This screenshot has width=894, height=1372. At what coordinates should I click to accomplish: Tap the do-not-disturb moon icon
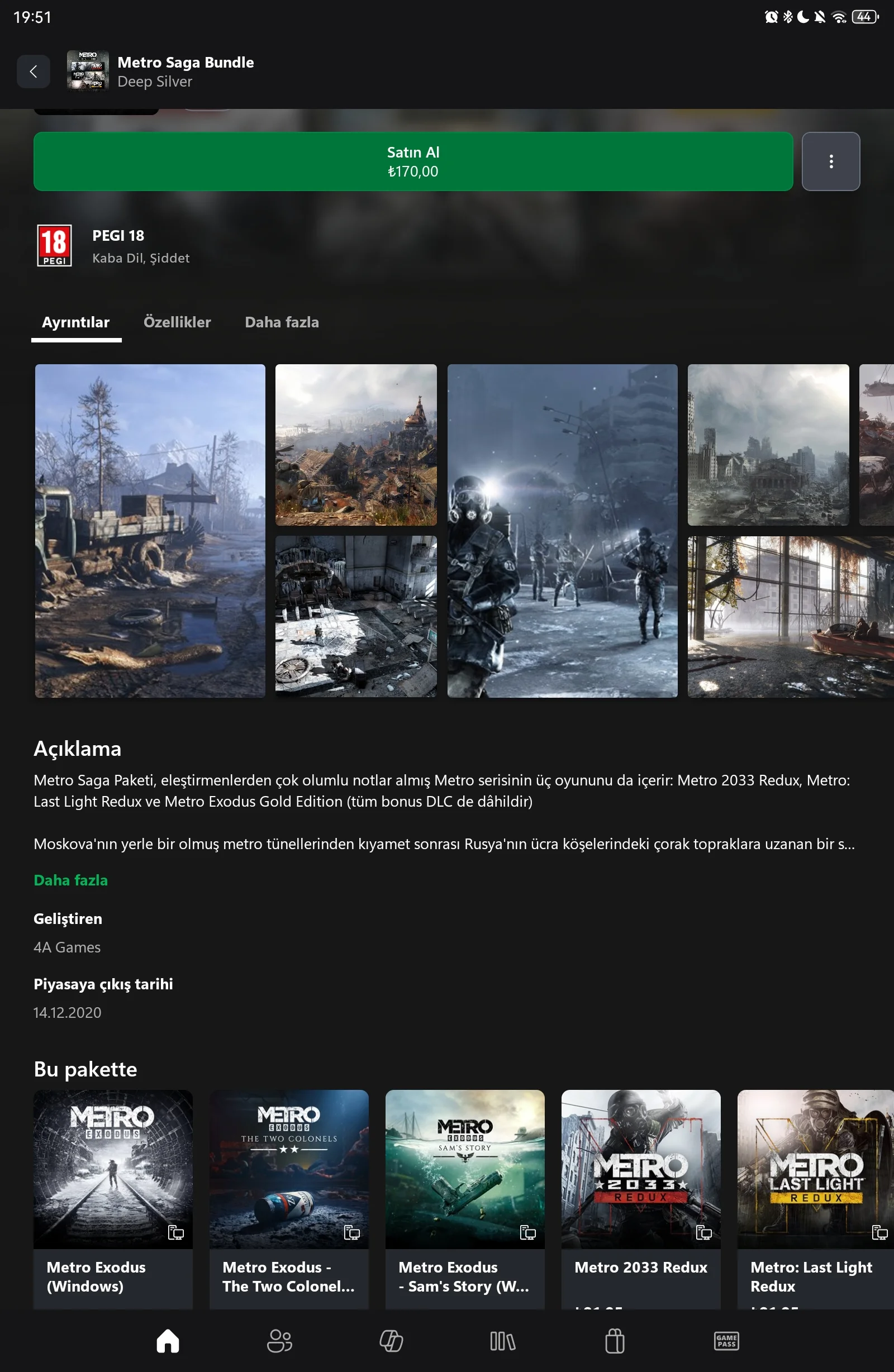(803, 17)
